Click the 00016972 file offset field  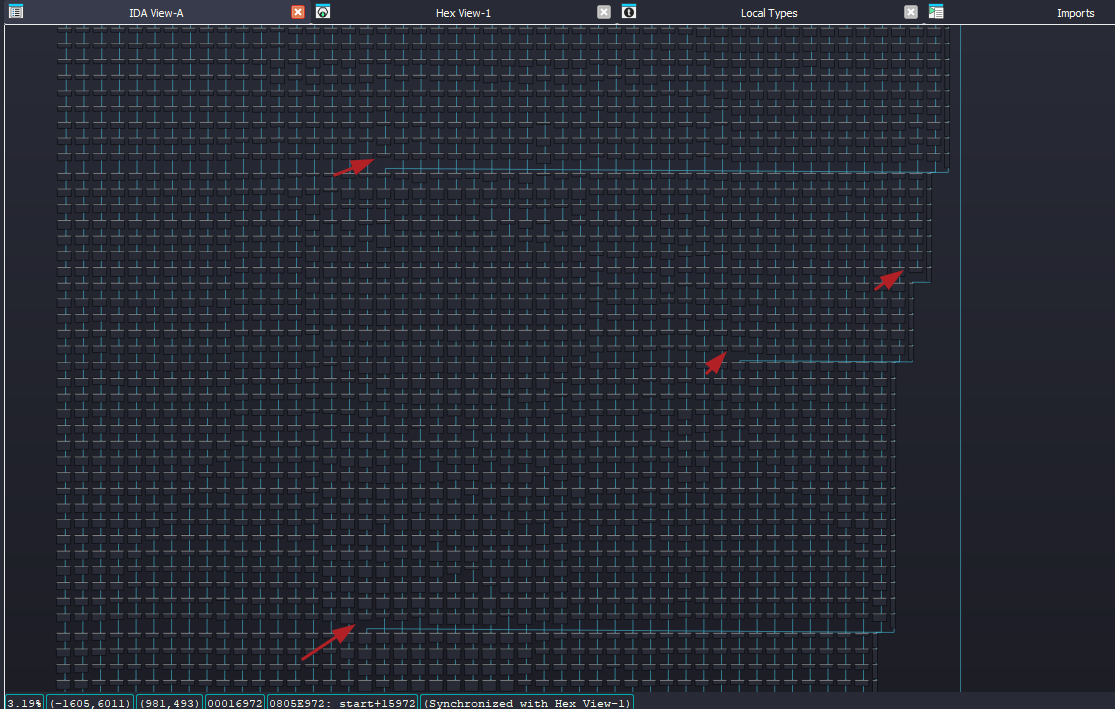tap(234, 703)
